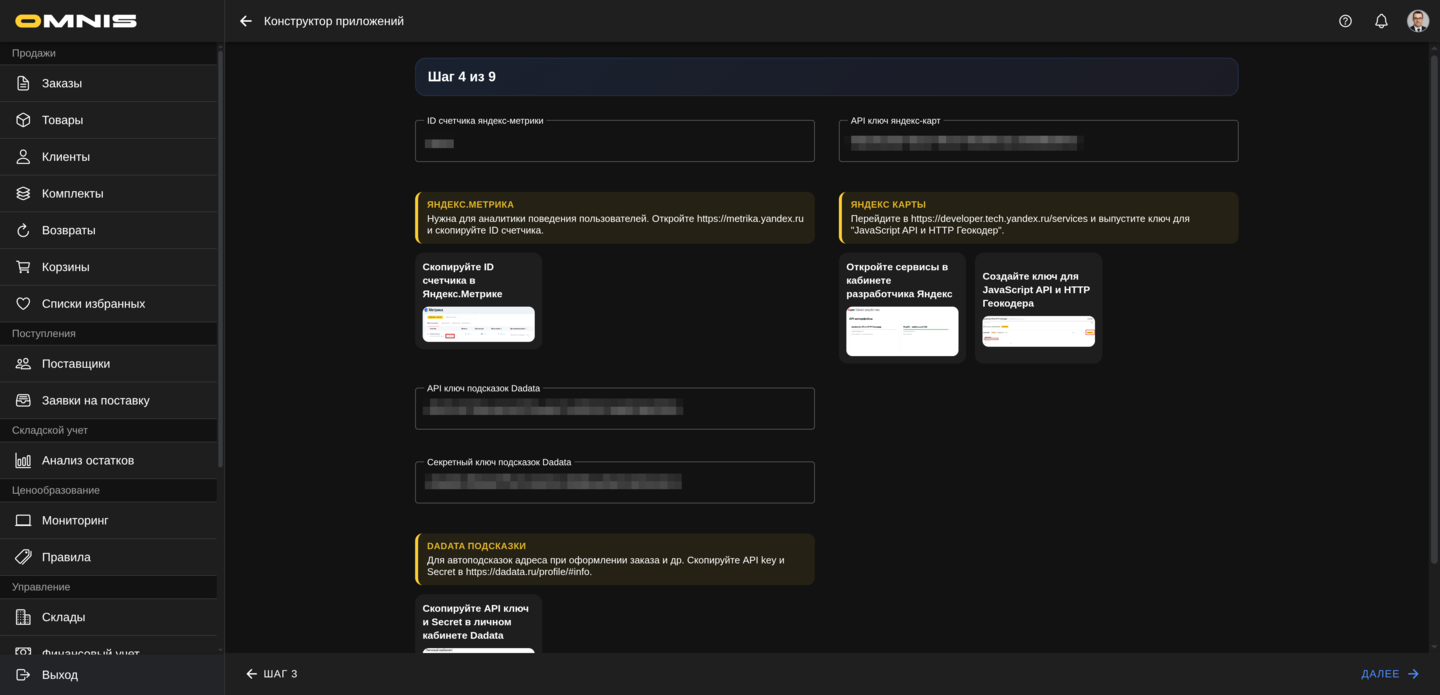Open the Создайте ключ для JavaScript API thumbnail
This screenshot has width=1440, height=695.
(x=1038, y=331)
